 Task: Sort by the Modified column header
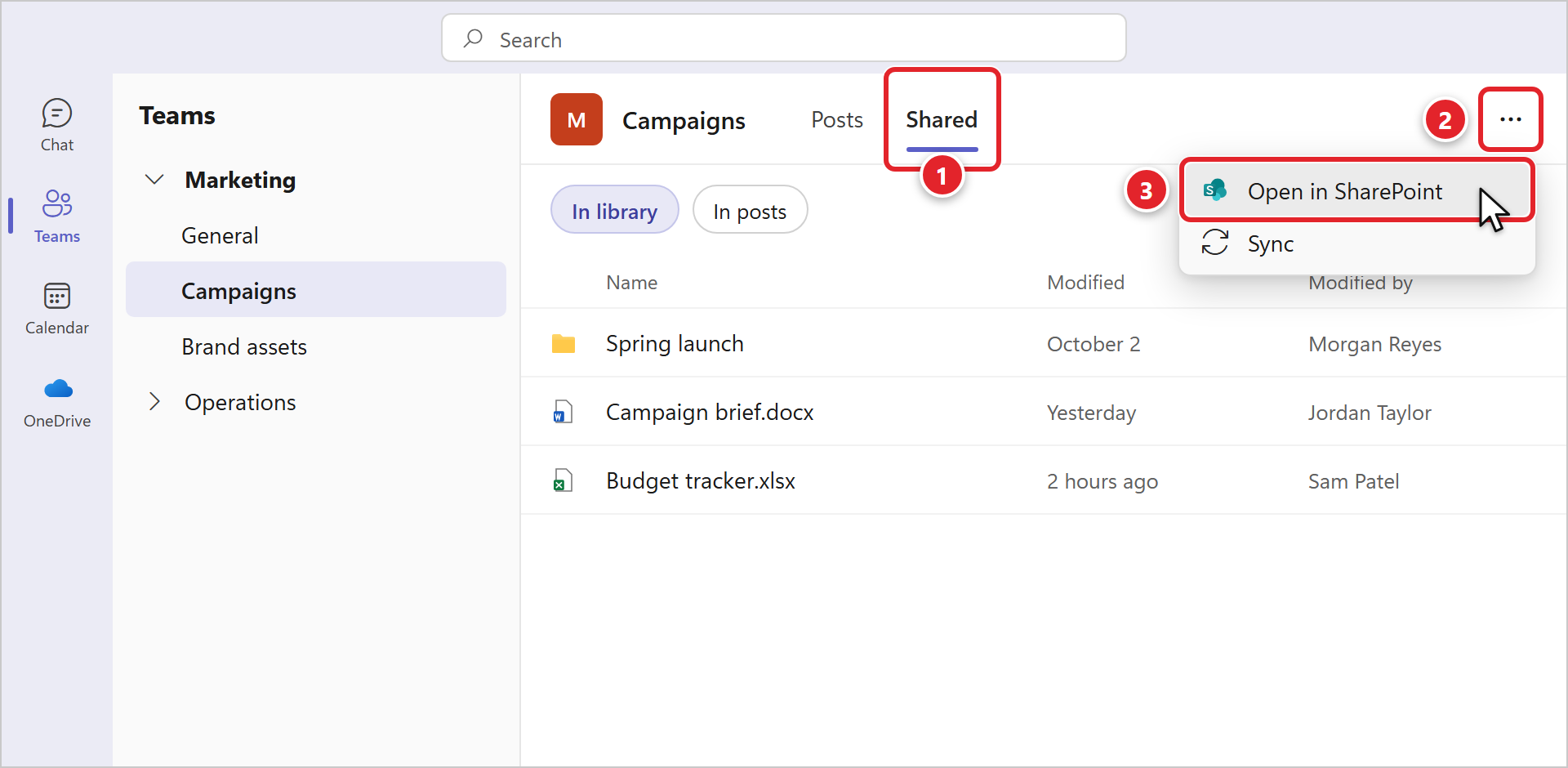coord(1086,283)
